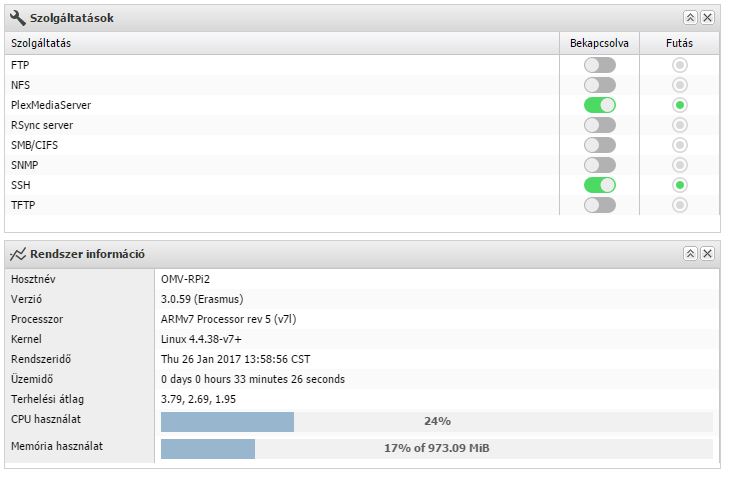Click the Rendszer információ panel title
Viewport: 732px width, 480px height.
pyautogui.click(x=87, y=254)
